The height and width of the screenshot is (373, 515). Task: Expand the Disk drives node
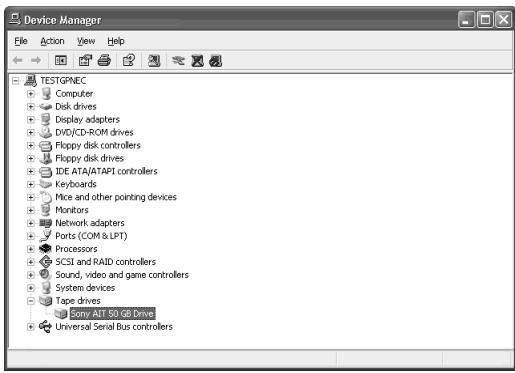point(30,107)
